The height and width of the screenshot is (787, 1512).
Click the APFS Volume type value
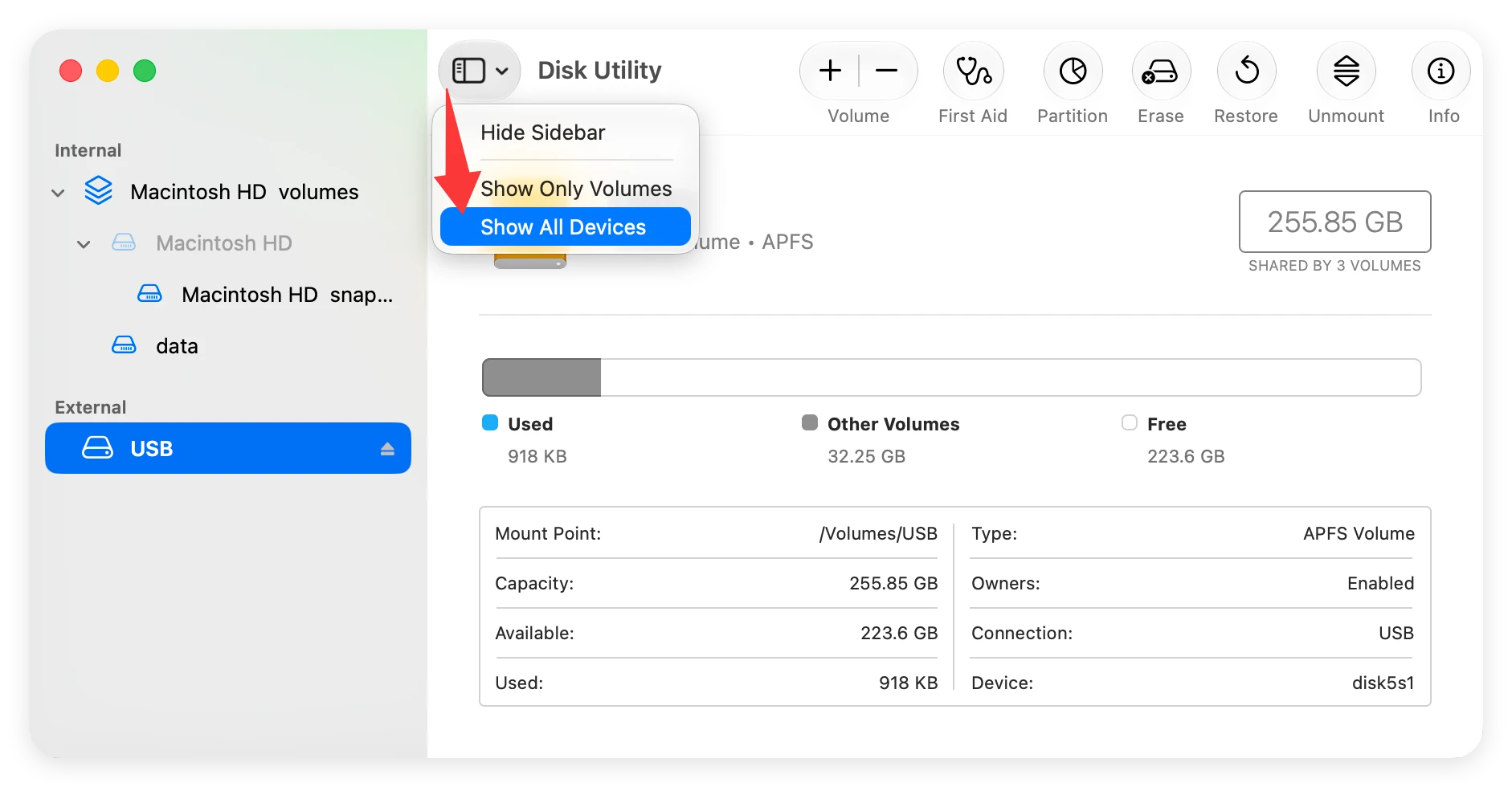pyautogui.click(x=1359, y=534)
